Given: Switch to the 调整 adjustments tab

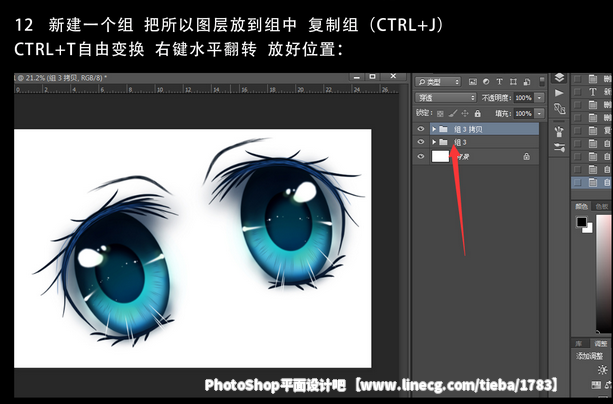Looking at the screenshot, I should [x=600, y=344].
